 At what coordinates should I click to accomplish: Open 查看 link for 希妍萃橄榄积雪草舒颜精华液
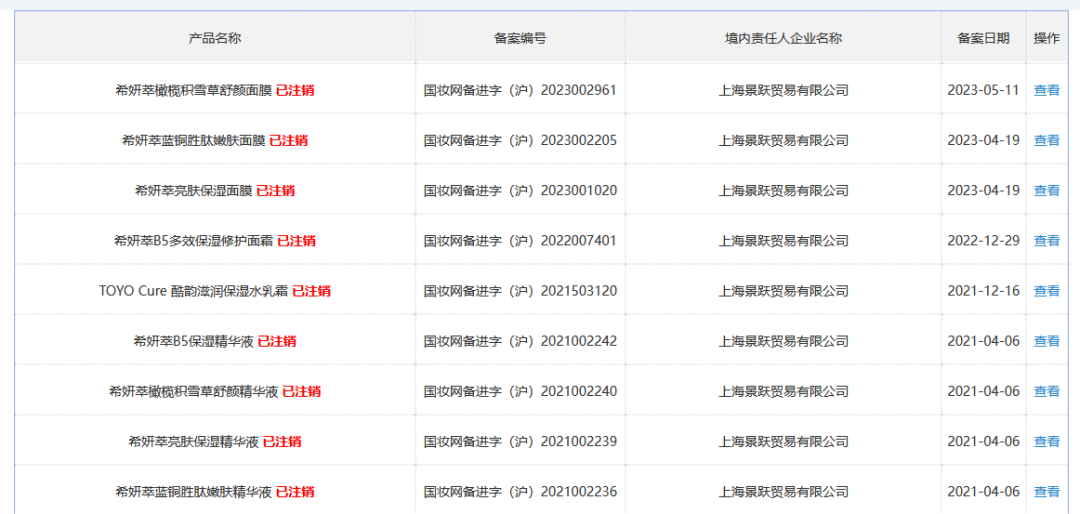click(1046, 391)
